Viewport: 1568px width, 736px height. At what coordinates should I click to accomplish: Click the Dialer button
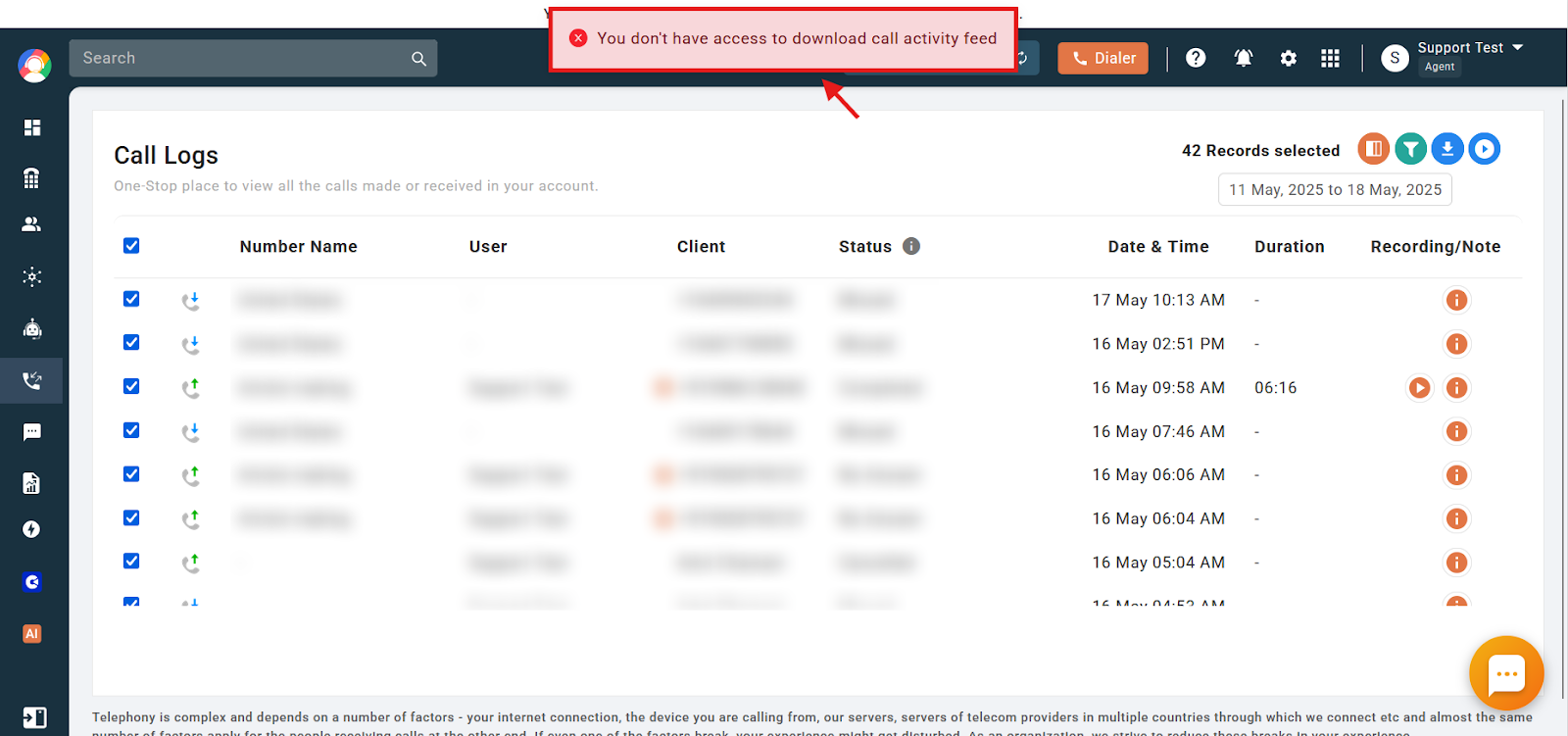pos(1102,59)
